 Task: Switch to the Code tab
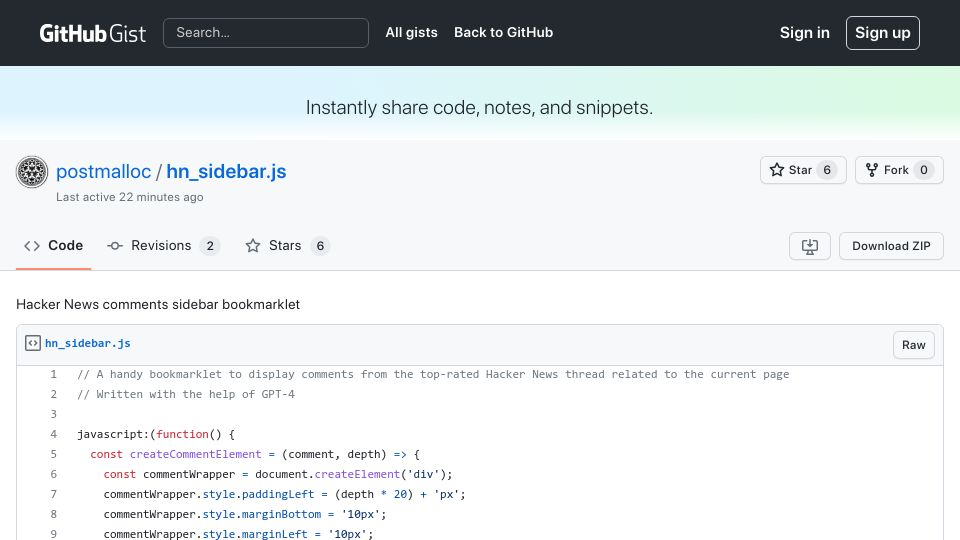53,246
